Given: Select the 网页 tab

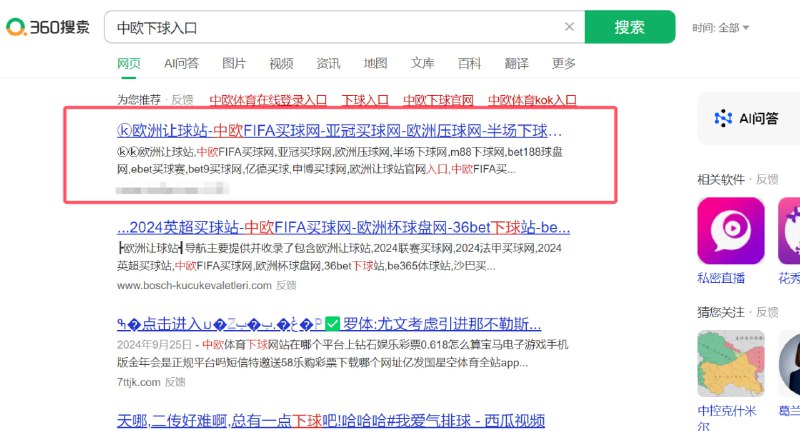Looking at the screenshot, I should [129, 63].
